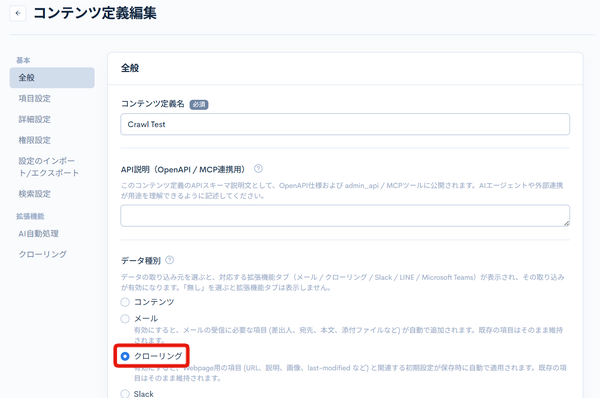600x398 pixels.
Task: Focus the コンテンツ定義名 field with Crawl Test
Action: tap(345, 124)
